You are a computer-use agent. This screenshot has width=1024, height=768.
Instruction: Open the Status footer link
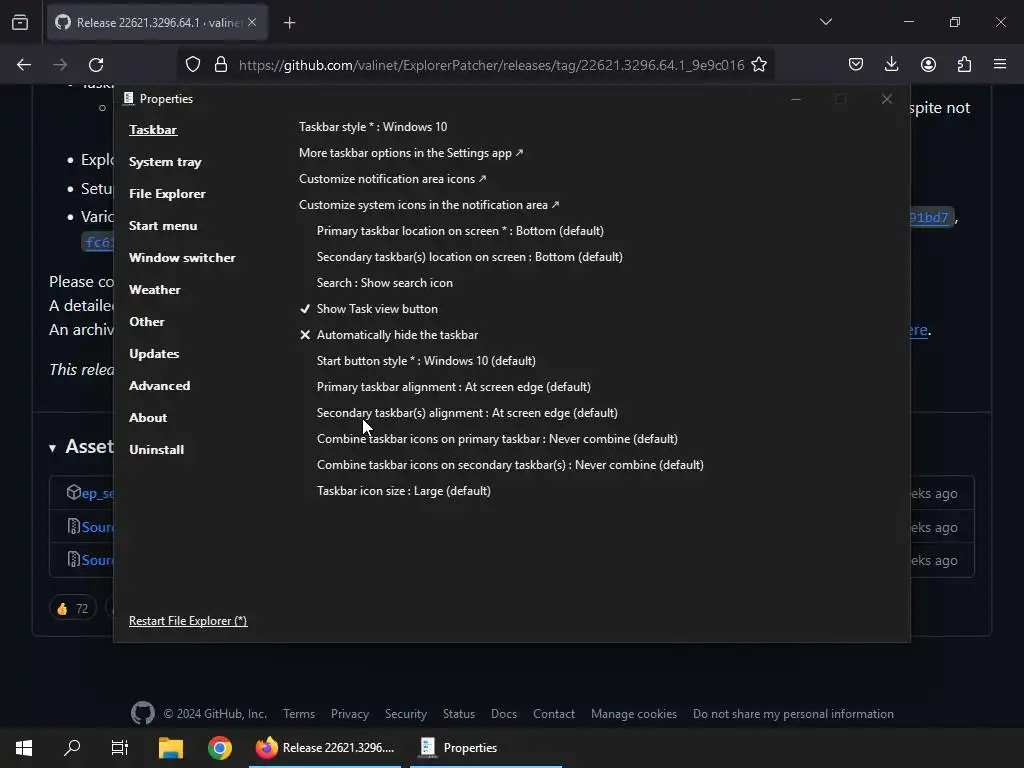pyautogui.click(x=458, y=714)
